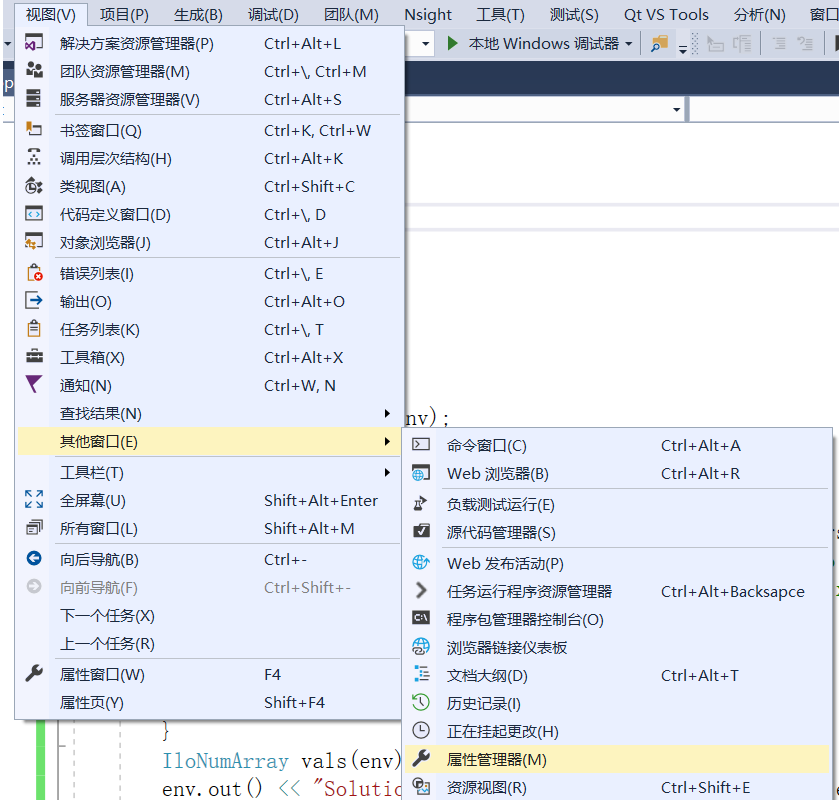Open the 团队(M) menu
Screen dimensions: 839x800
tap(351, 14)
